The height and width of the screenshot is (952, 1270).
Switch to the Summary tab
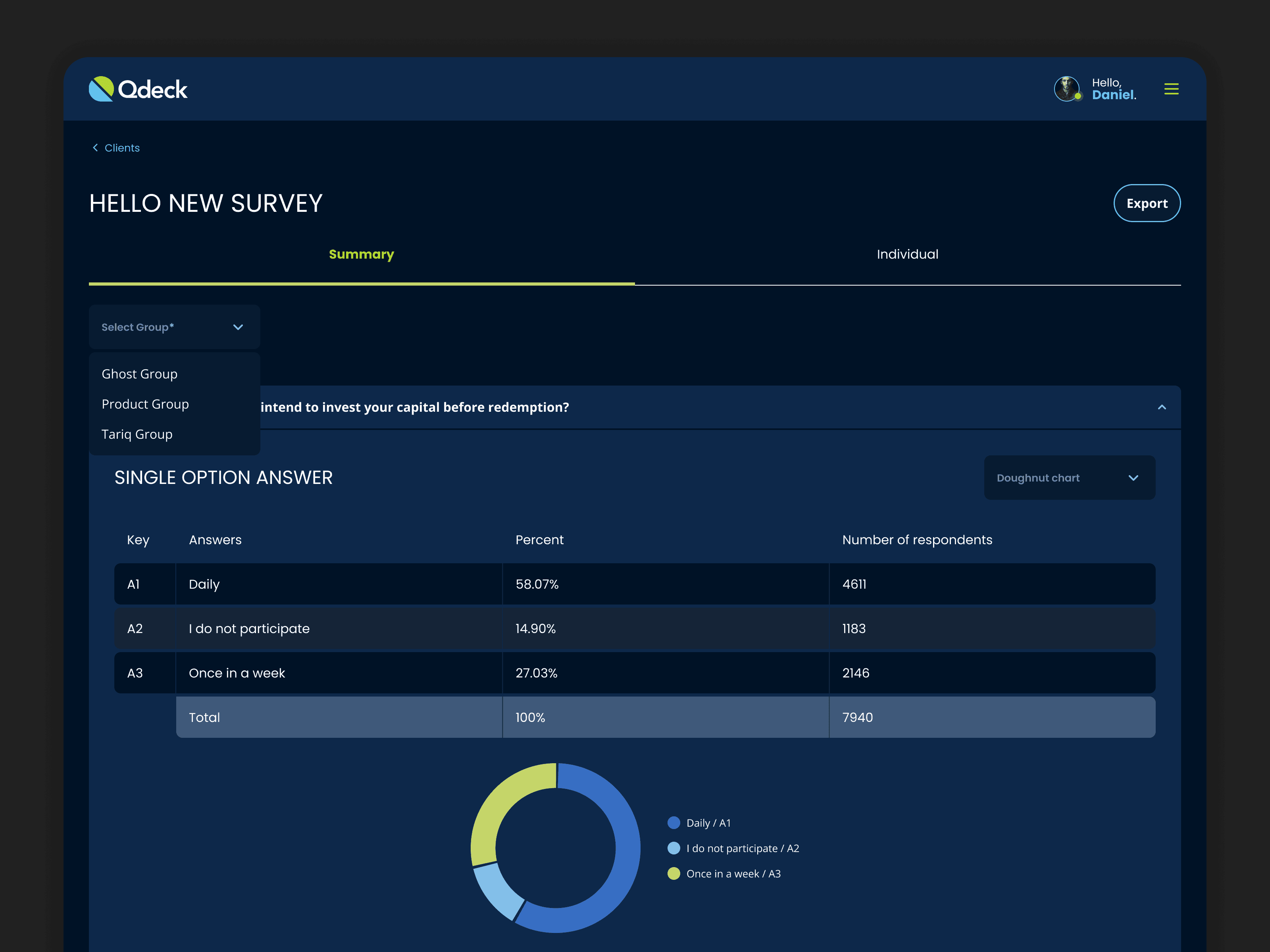point(361,254)
